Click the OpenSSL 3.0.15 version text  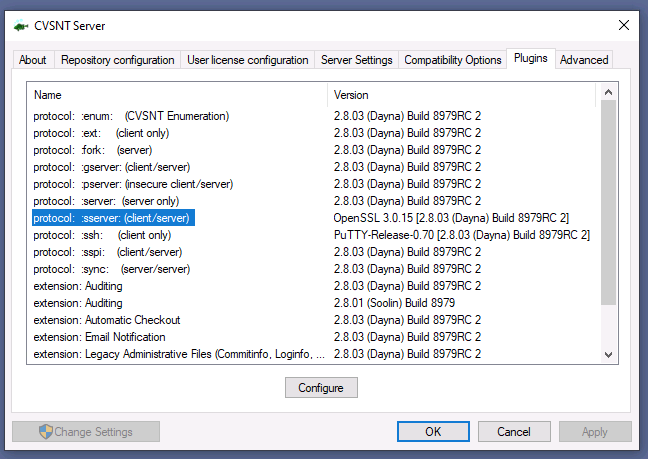(x=451, y=218)
